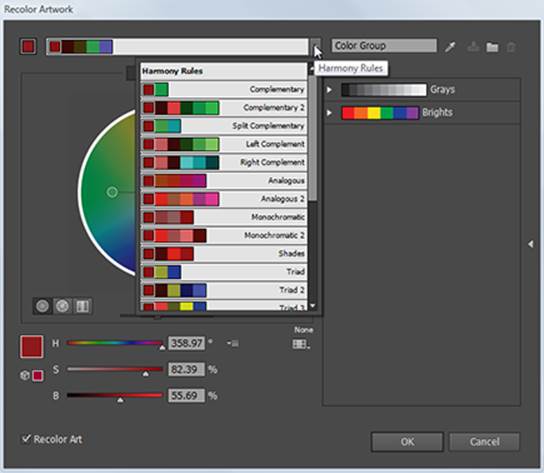Choose the Complementary 2 harmony rule
This screenshot has height=473, width=544.
point(224,108)
